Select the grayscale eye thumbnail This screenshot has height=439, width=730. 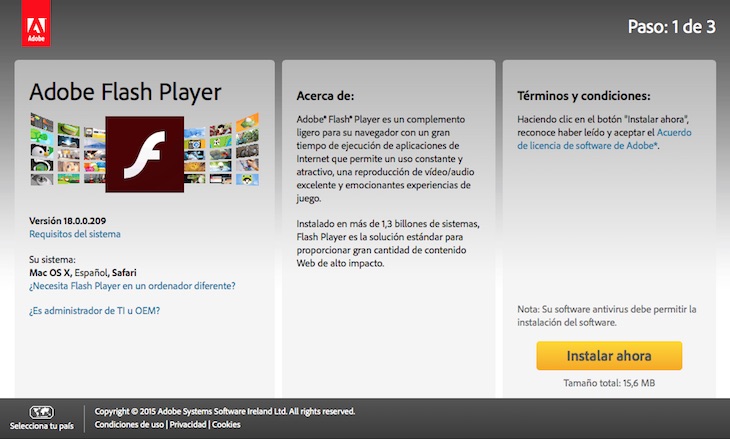tap(42, 180)
